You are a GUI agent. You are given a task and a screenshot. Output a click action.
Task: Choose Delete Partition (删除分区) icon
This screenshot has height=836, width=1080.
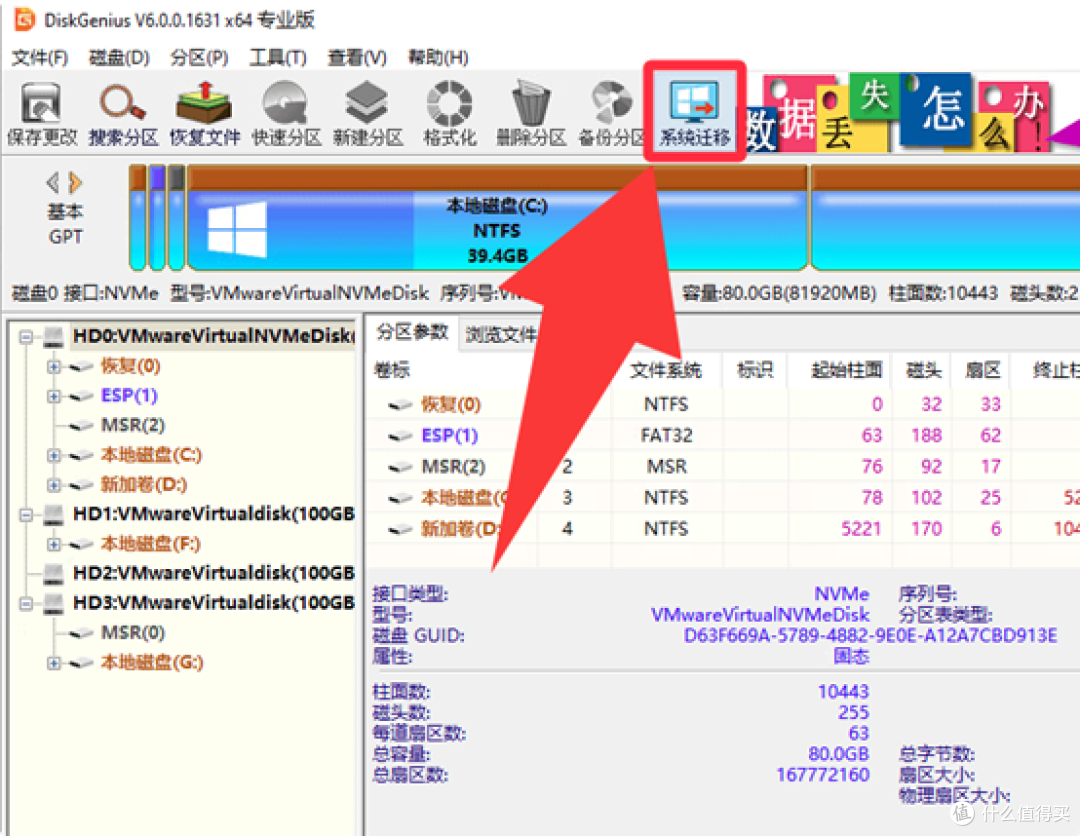click(x=531, y=114)
